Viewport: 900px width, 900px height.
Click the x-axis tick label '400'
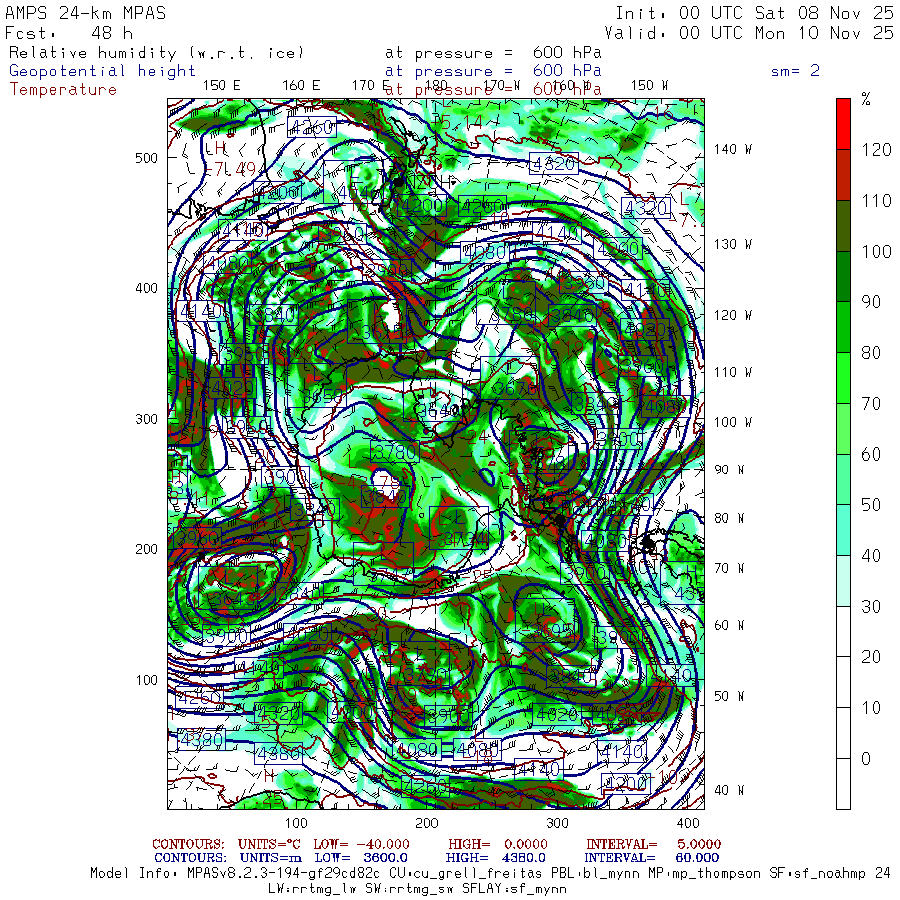coord(688,823)
